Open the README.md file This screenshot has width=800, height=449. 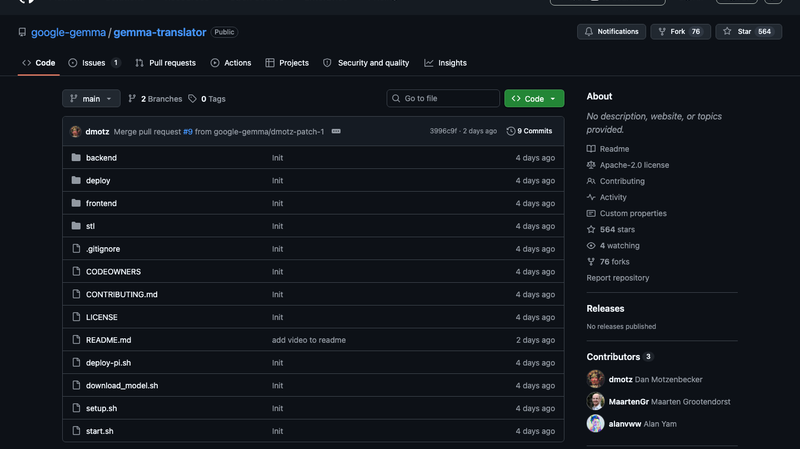click(109, 340)
